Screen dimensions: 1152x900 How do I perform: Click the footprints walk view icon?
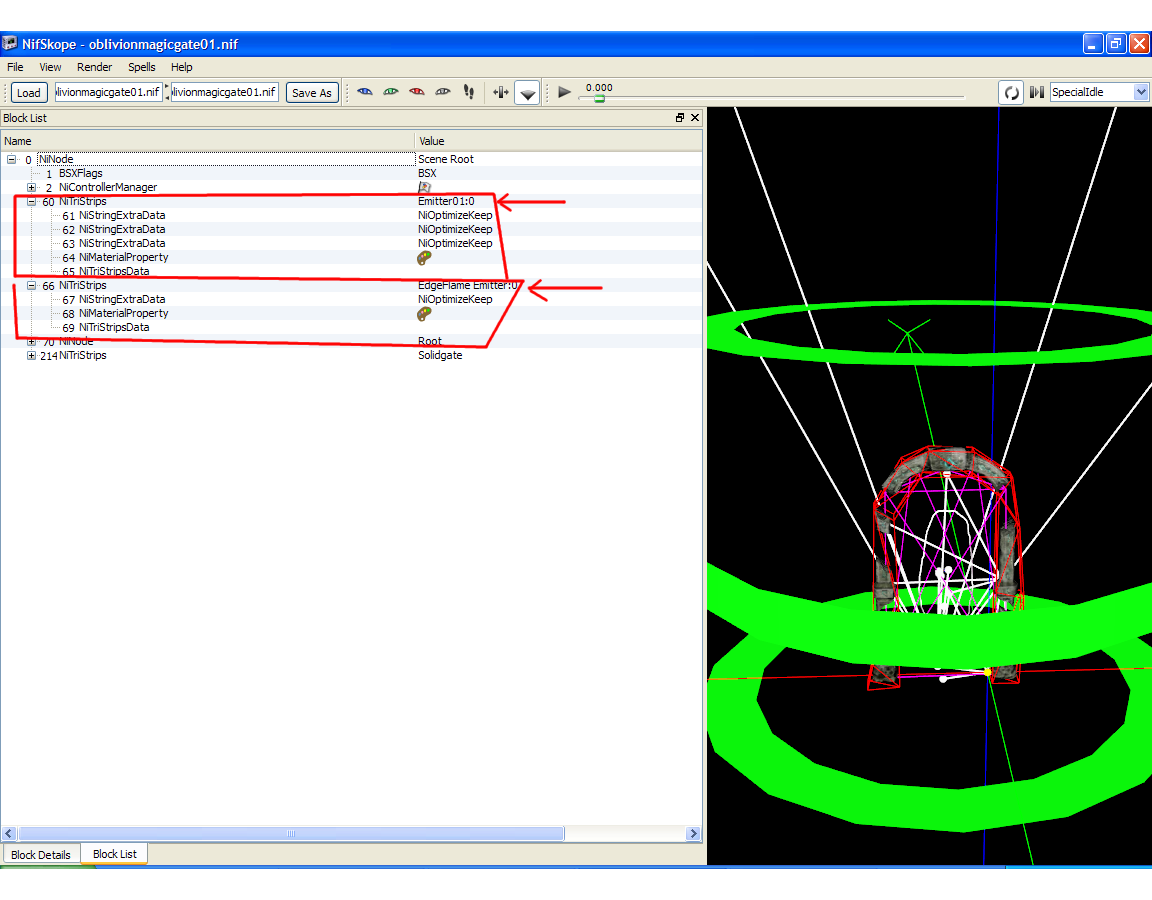pos(469,92)
